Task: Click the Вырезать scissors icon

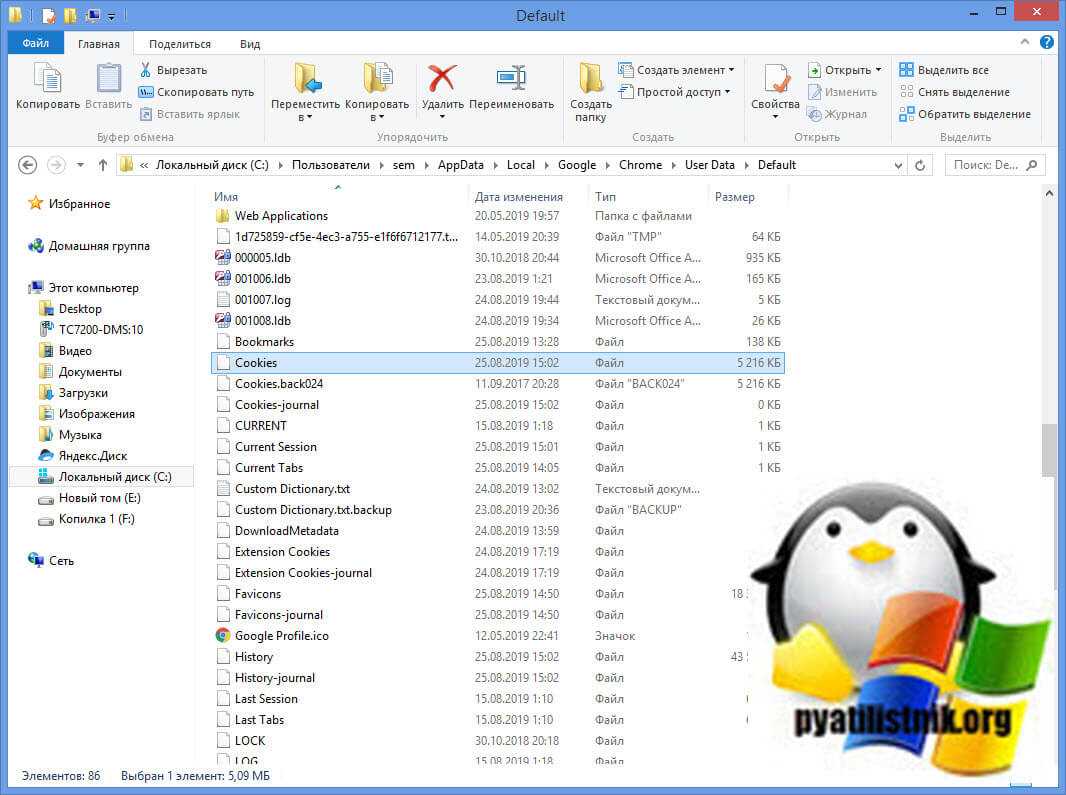Action: point(146,70)
